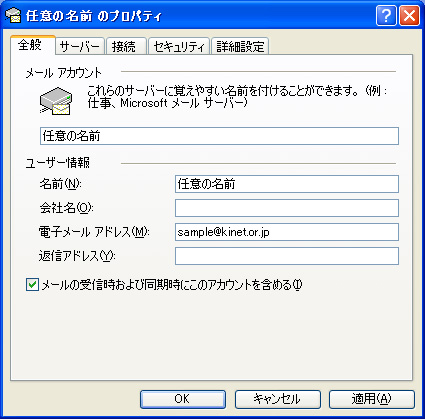
Task: Click the mail account icon in title bar
Action: (x=13, y=15)
